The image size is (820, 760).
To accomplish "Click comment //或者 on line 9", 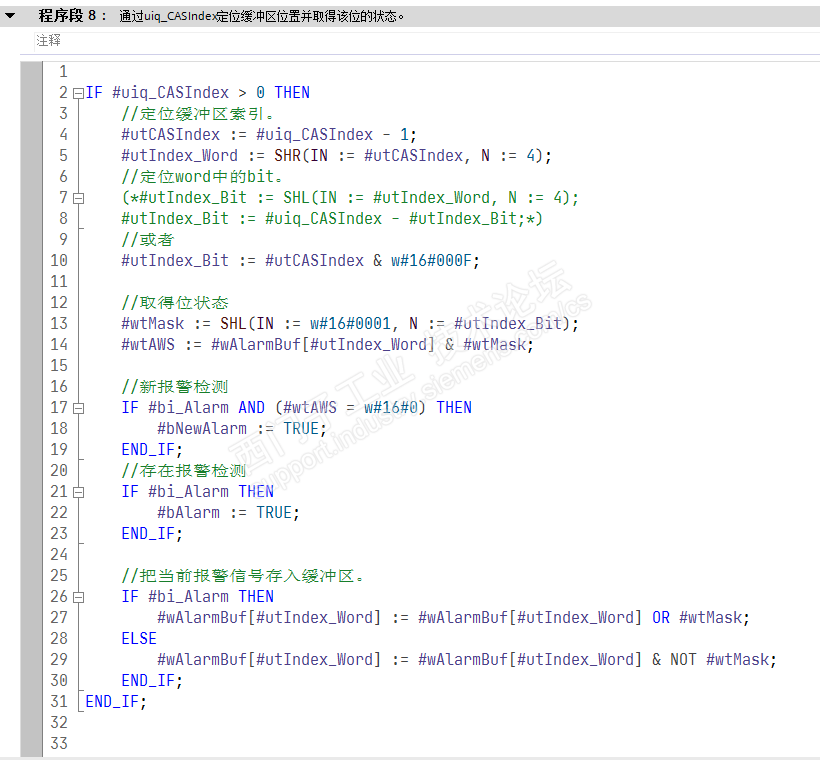I will [148, 240].
